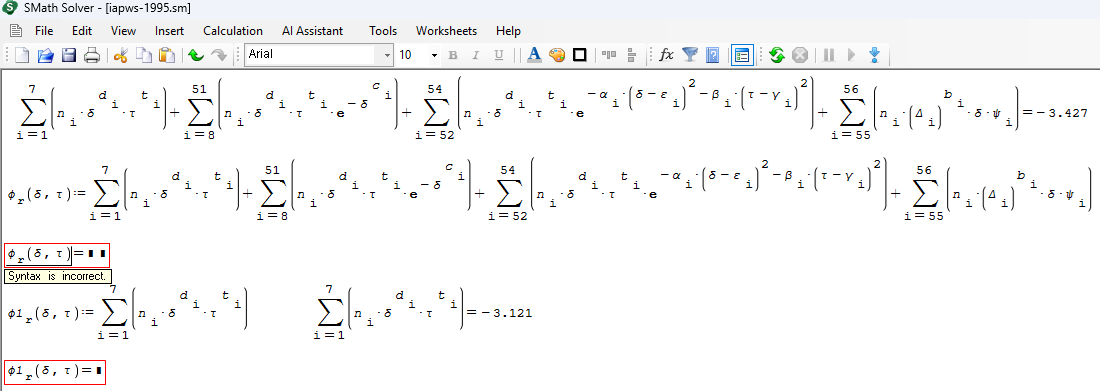The image size is (1100, 391).
Task: Resume calculation with the play icon
Action: pos(852,55)
